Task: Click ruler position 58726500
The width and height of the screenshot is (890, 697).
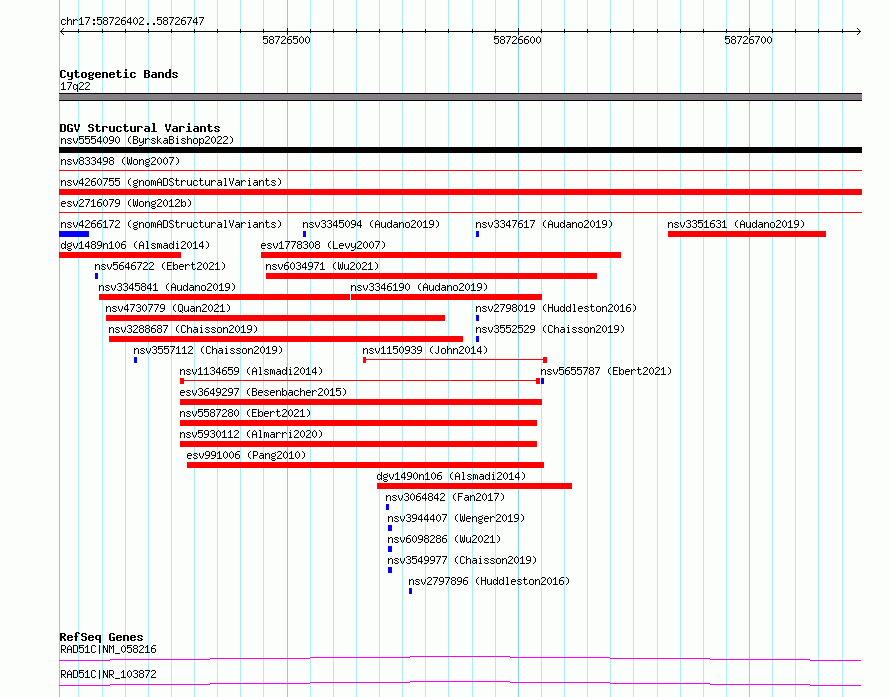Action: pyautogui.click(x=287, y=40)
